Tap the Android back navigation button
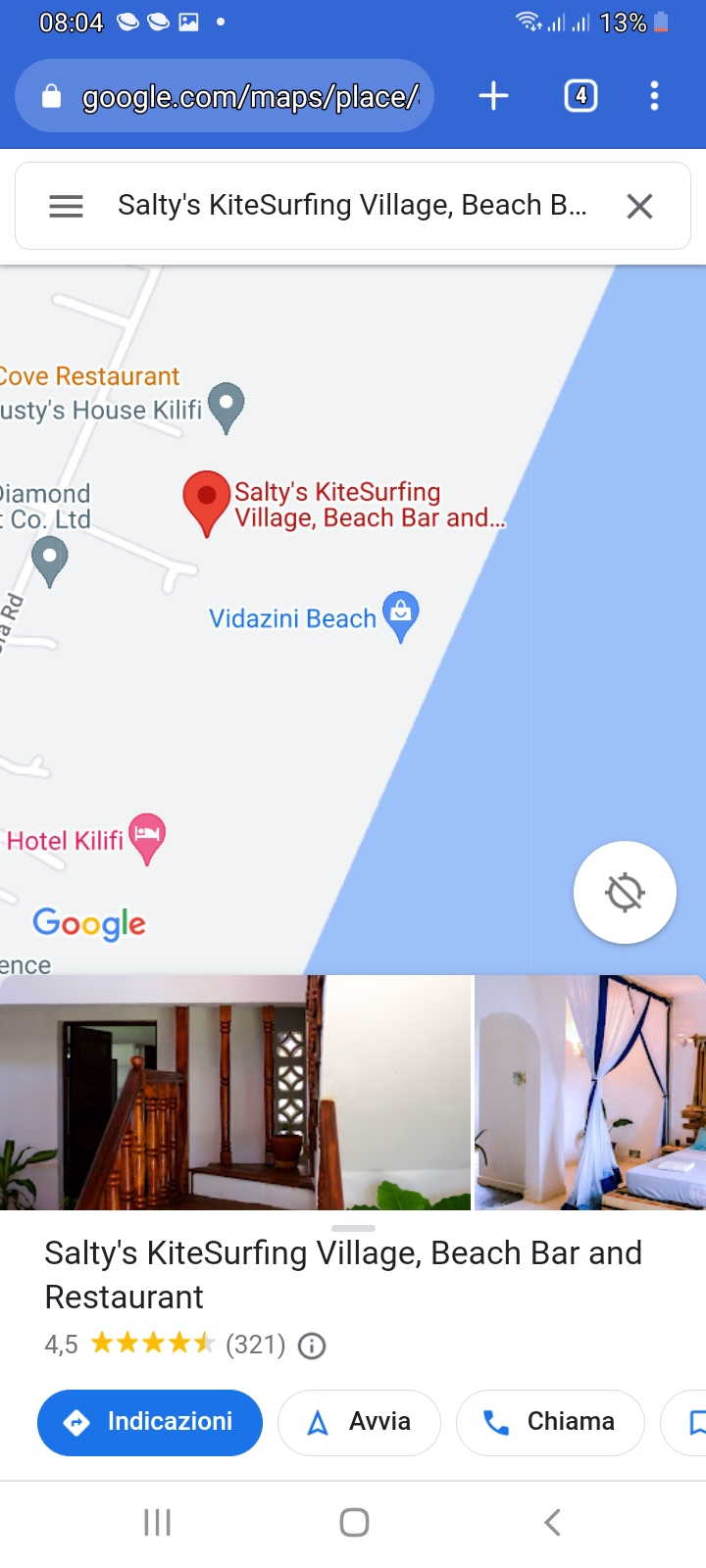This screenshot has height=1568, width=706. (552, 1522)
